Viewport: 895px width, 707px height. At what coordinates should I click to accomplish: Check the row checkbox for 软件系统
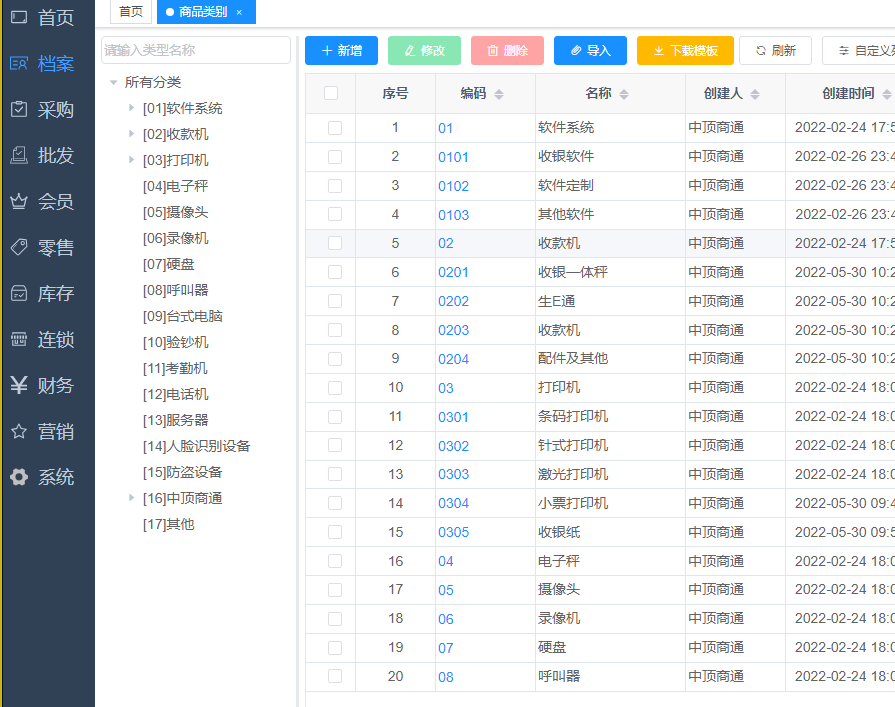[x=335, y=128]
